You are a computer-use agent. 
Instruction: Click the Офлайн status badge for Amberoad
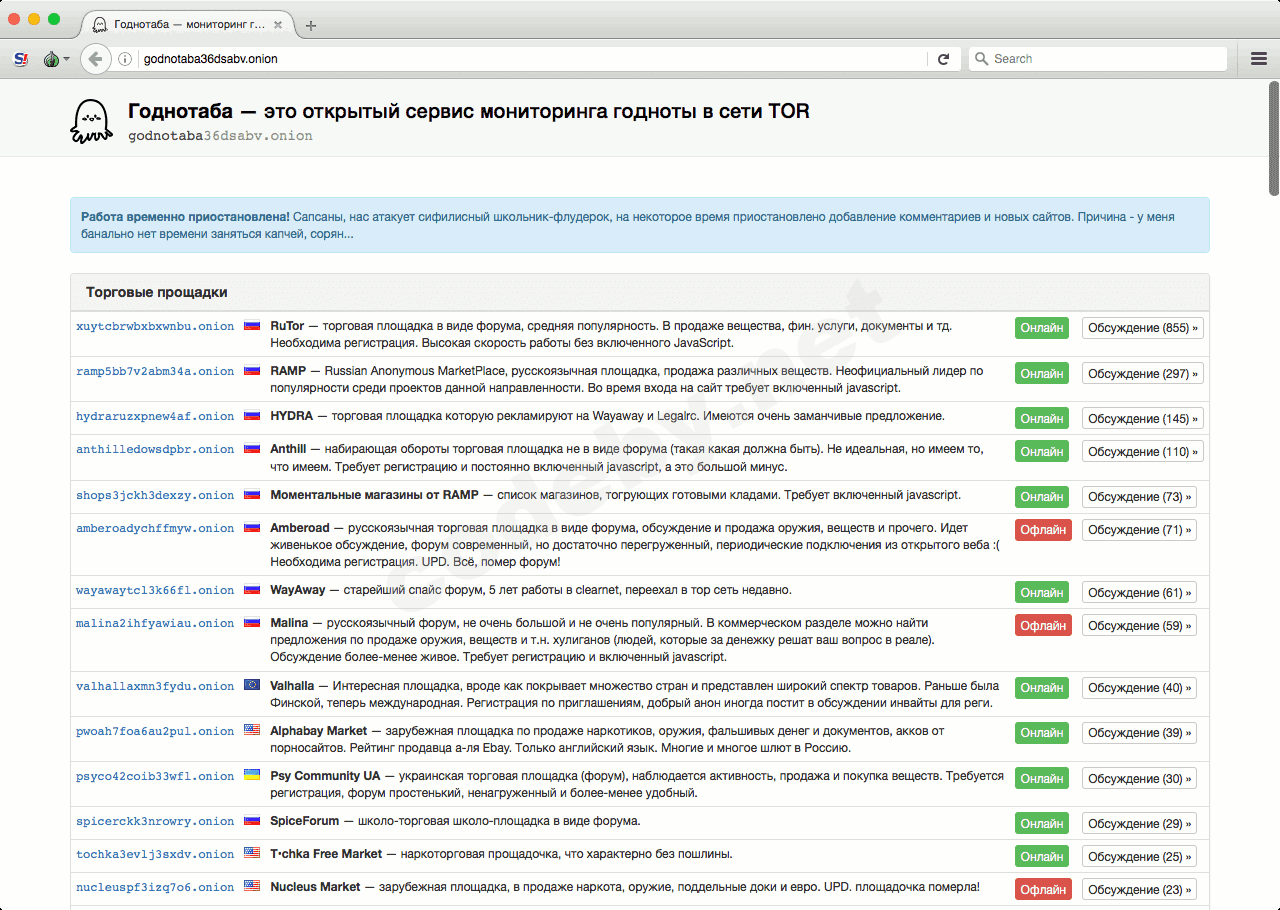1043,530
